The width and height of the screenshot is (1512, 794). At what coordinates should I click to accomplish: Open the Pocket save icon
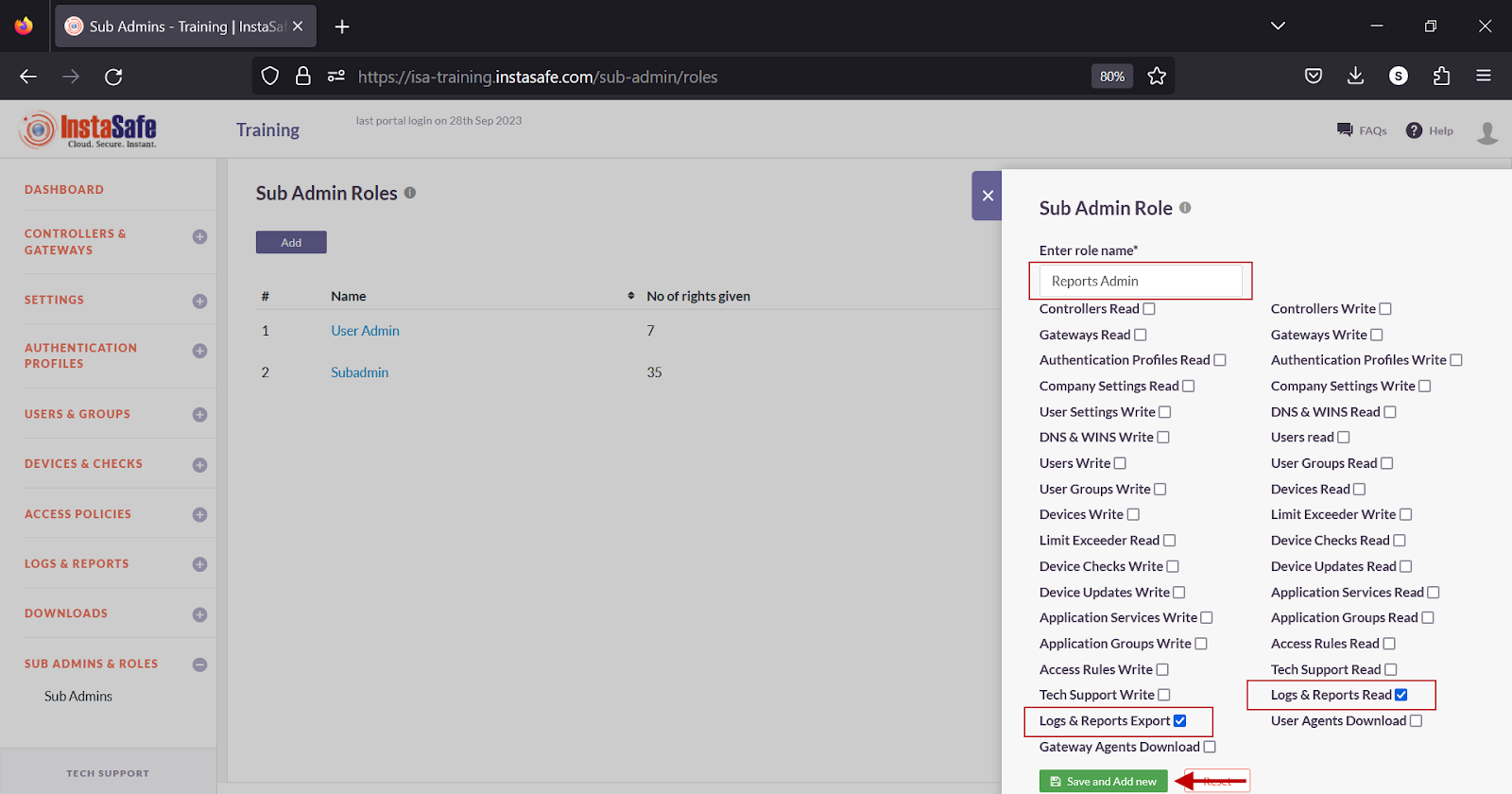point(1314,77)
